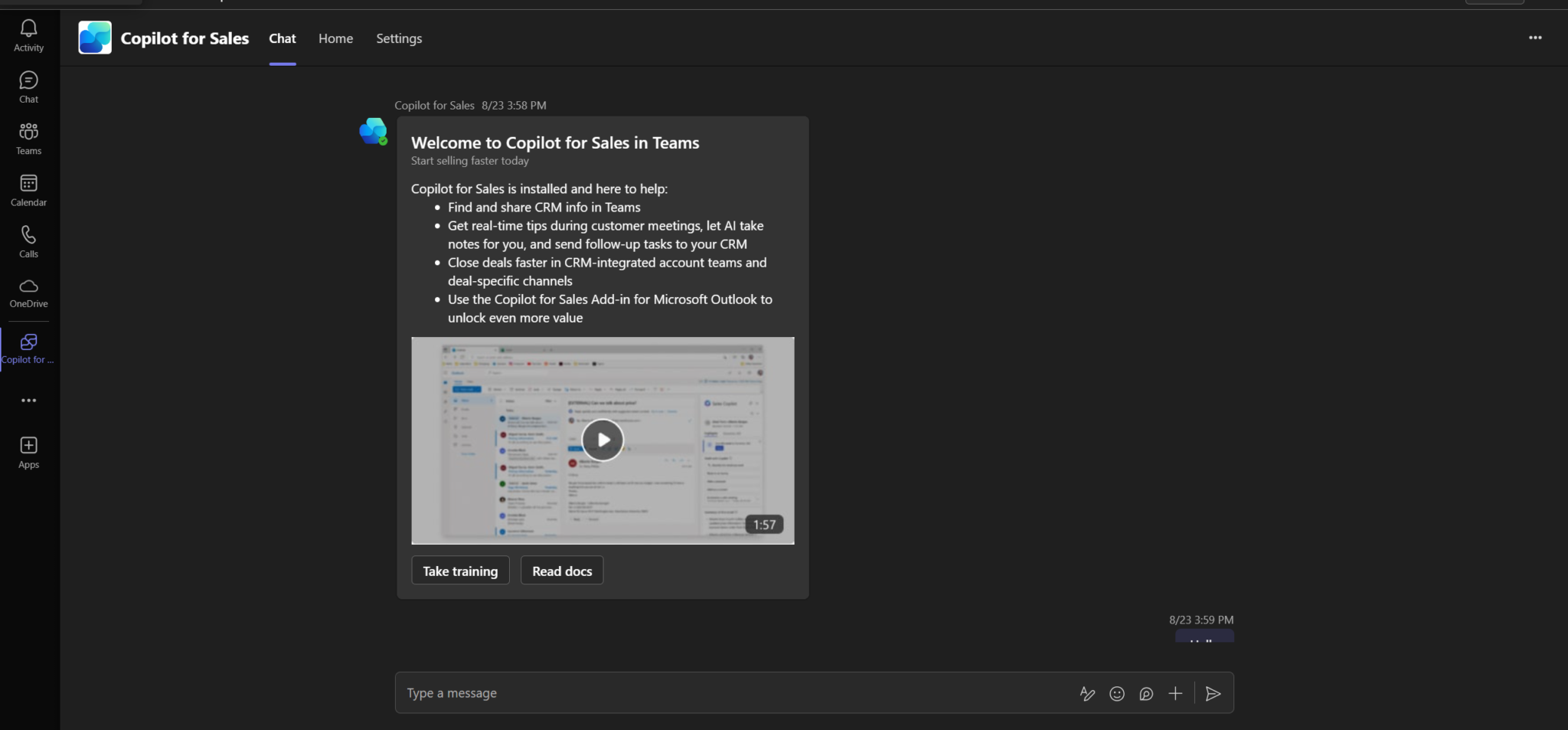Viewport: 1568px width, 730px height.
Task: Open the Settings tab
Action: click(398, 38)
